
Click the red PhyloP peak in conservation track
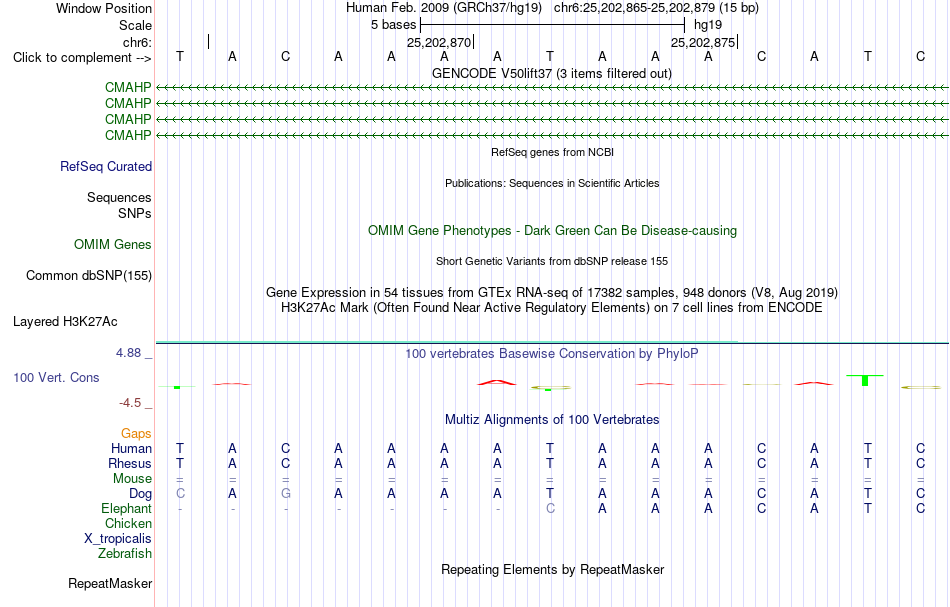coord(497,382)
